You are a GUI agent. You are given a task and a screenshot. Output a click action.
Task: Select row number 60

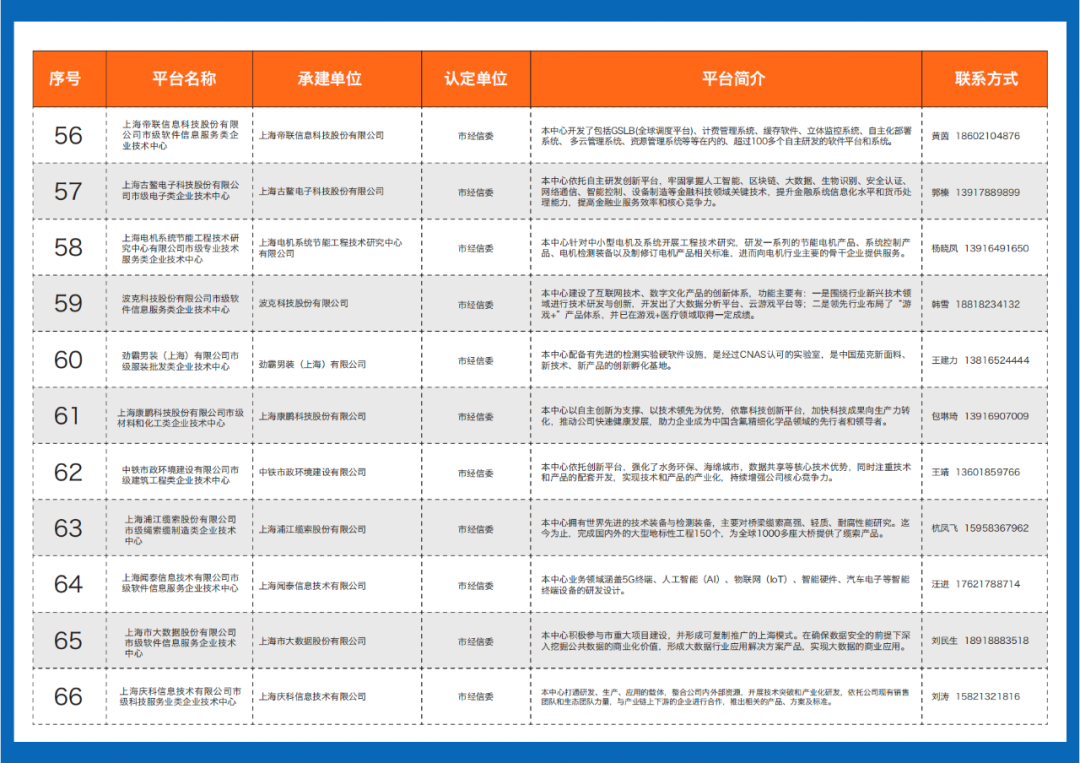(68, 360)
